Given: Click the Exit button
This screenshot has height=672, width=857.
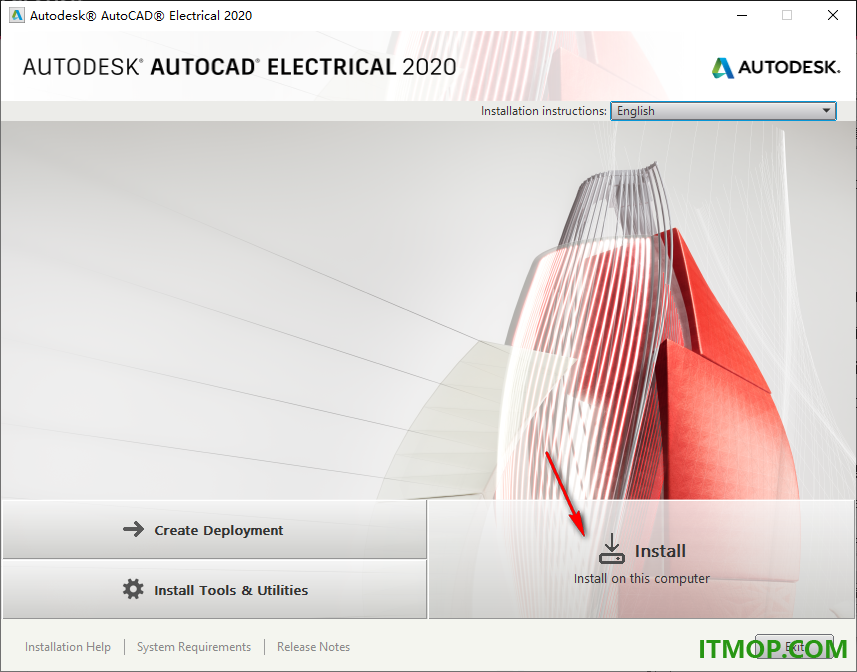Looking at the screenshot, I should click(x=794, y=647).
